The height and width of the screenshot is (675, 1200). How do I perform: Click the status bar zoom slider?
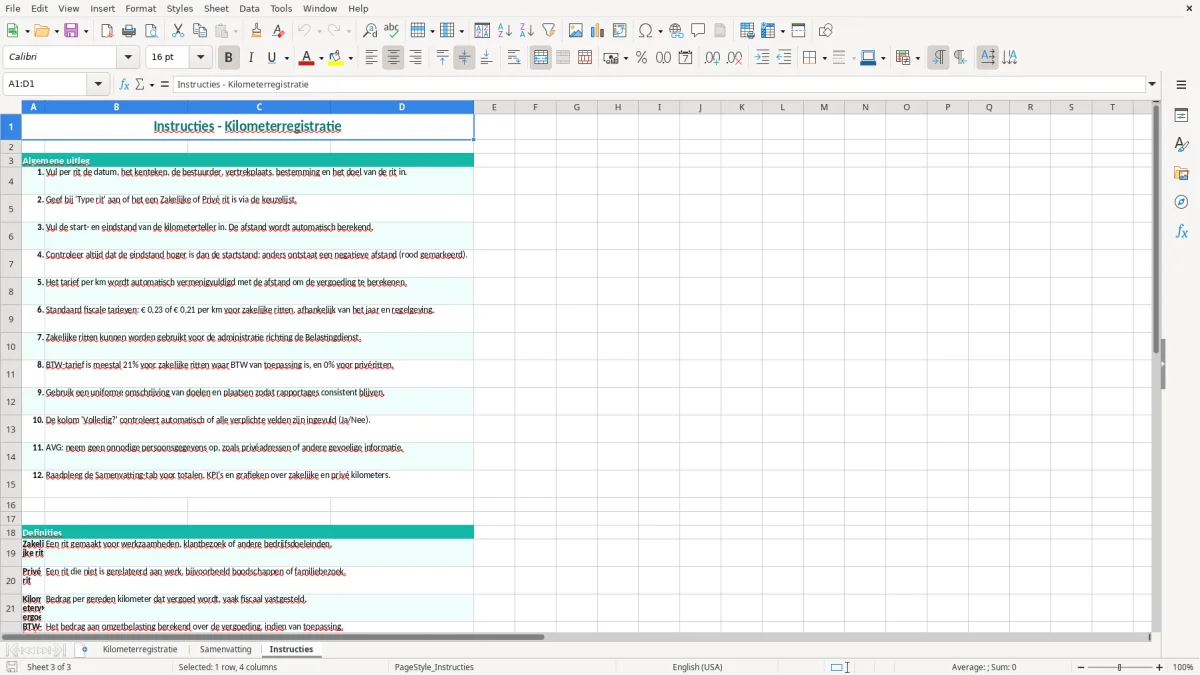coord(1119,667)
